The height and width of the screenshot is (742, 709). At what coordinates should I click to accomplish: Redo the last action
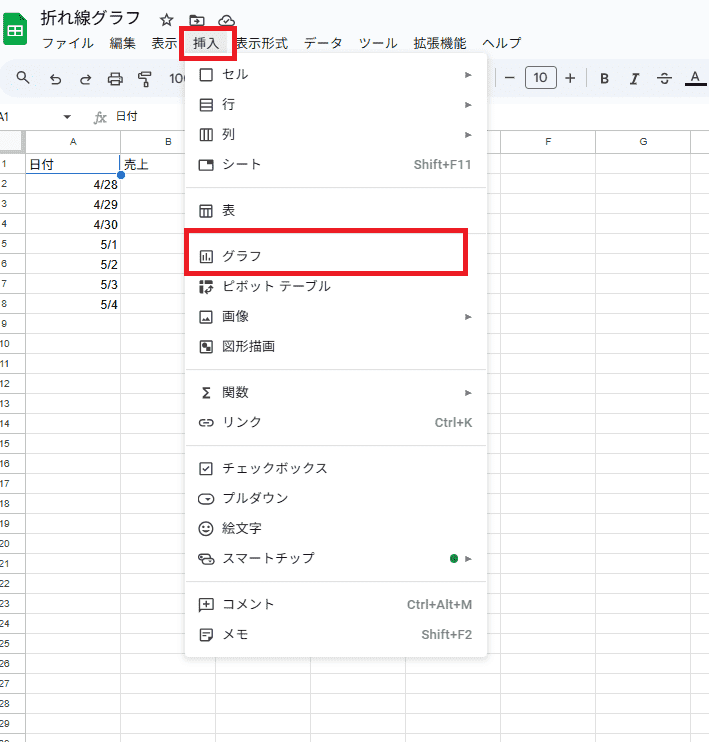click(85, 79)
